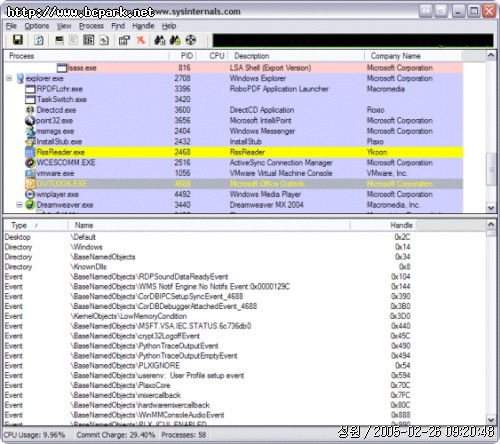500x444 pixels.
Task: Click the explorer.exe process icon
Action: [20, 79]
